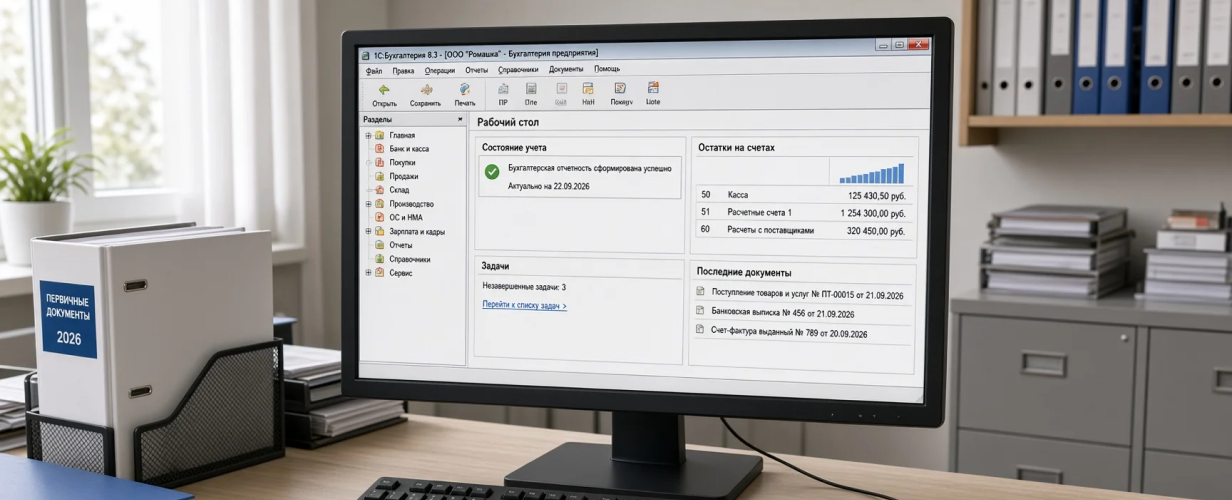Open Главная section via its tree icon
The height and width of the screenshot is (500, 1232).
point(380,135)
